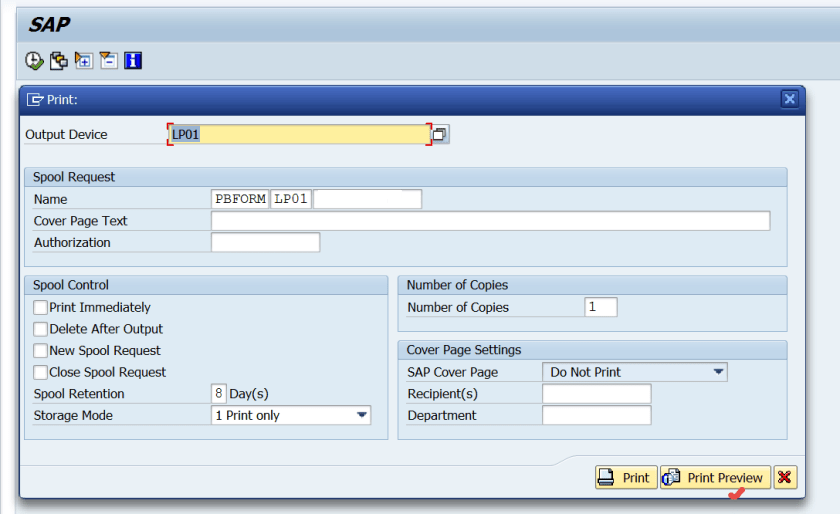Click the expand-all icon with plus sign
Viewport: 840px width, 514px height.
(84, 61)
